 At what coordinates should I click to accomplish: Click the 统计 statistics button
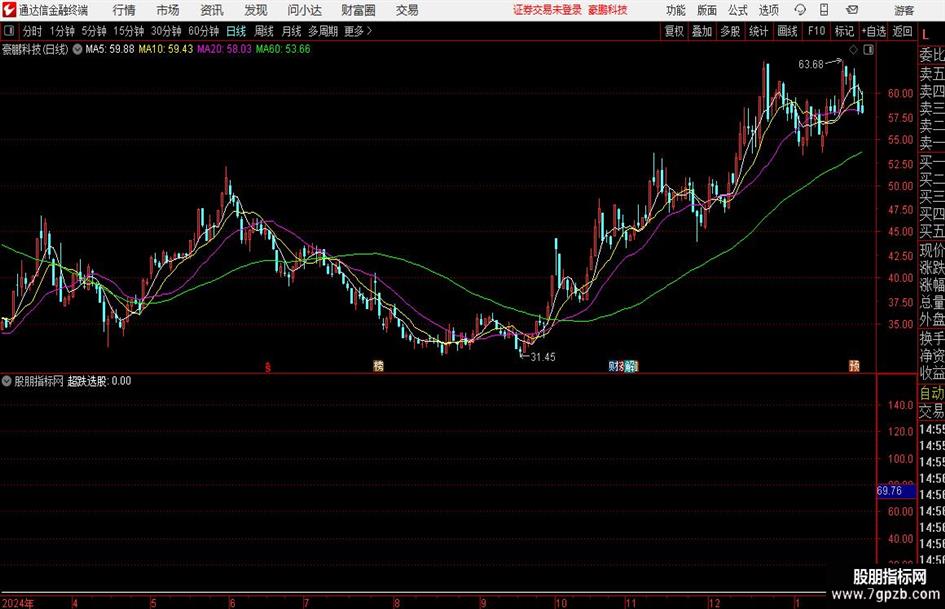point(758,31)
